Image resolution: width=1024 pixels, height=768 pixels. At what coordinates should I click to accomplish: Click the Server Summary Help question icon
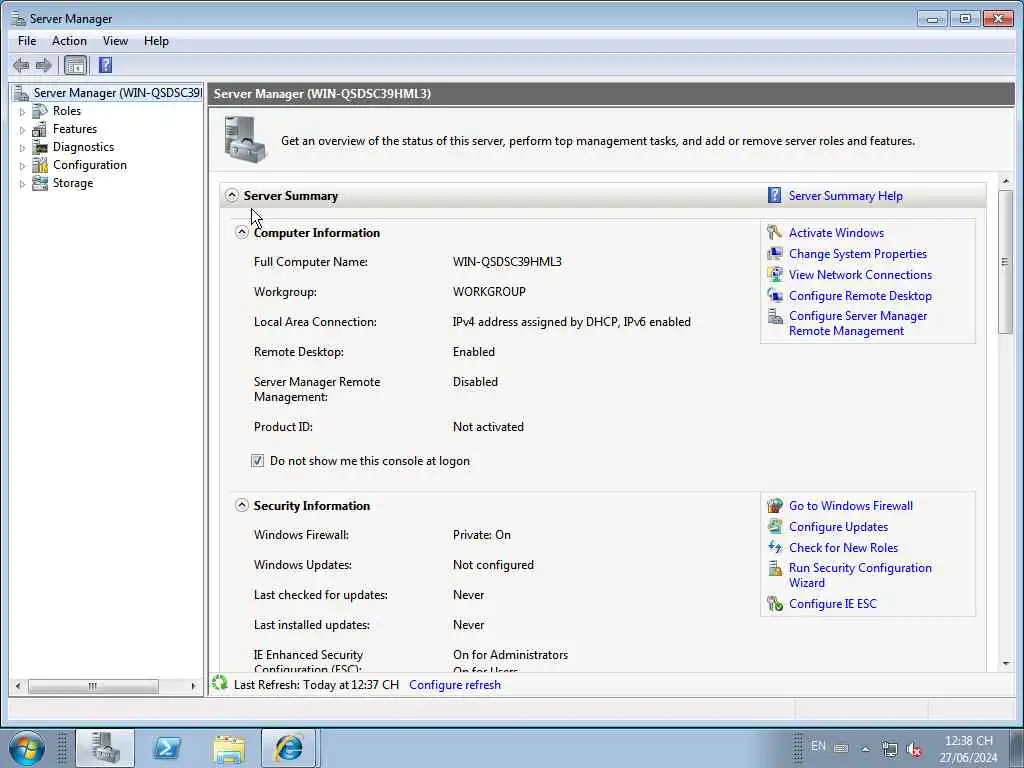(x=775, y=195)
